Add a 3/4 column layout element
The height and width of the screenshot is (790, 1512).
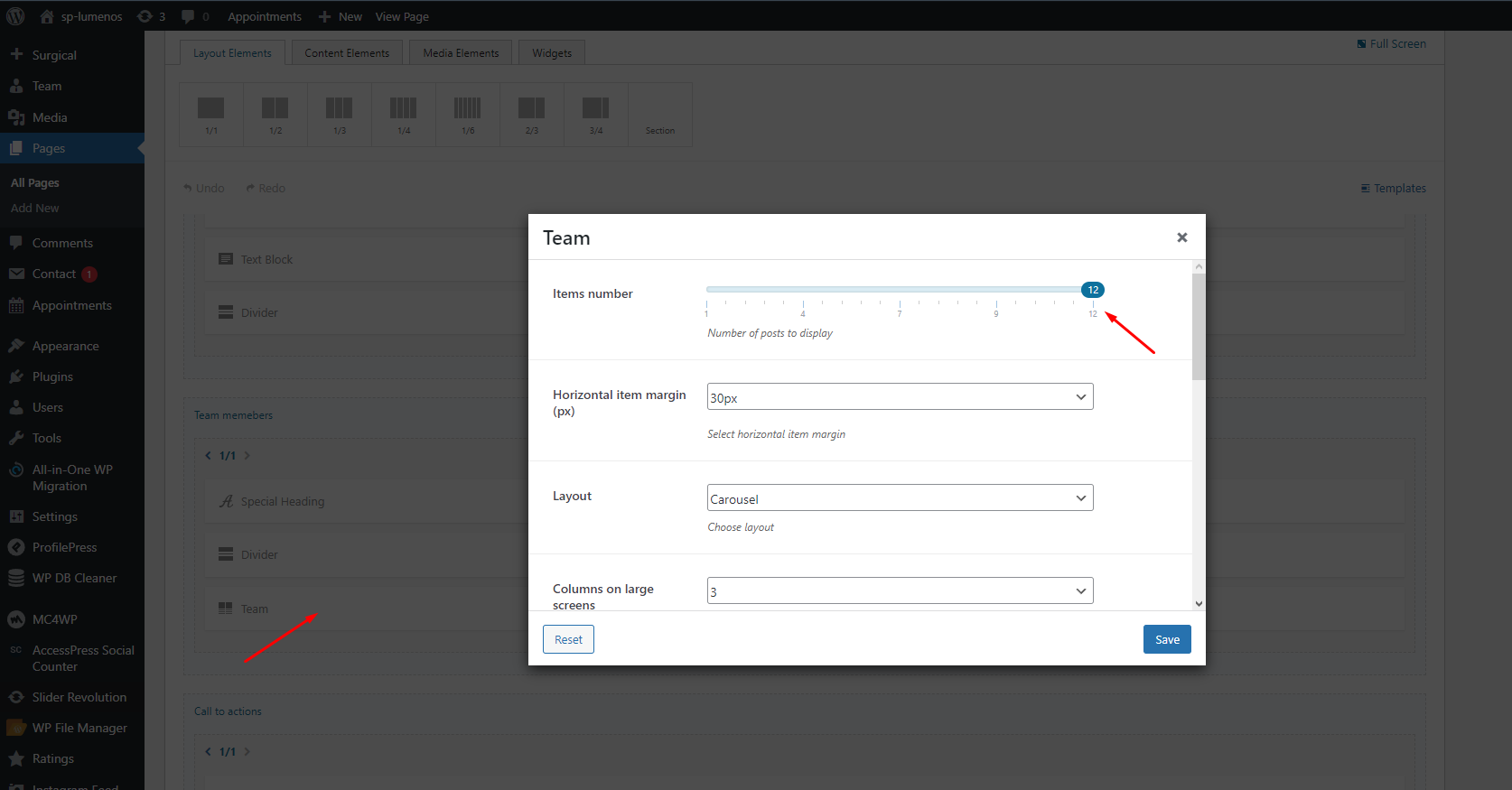[596, 115]
